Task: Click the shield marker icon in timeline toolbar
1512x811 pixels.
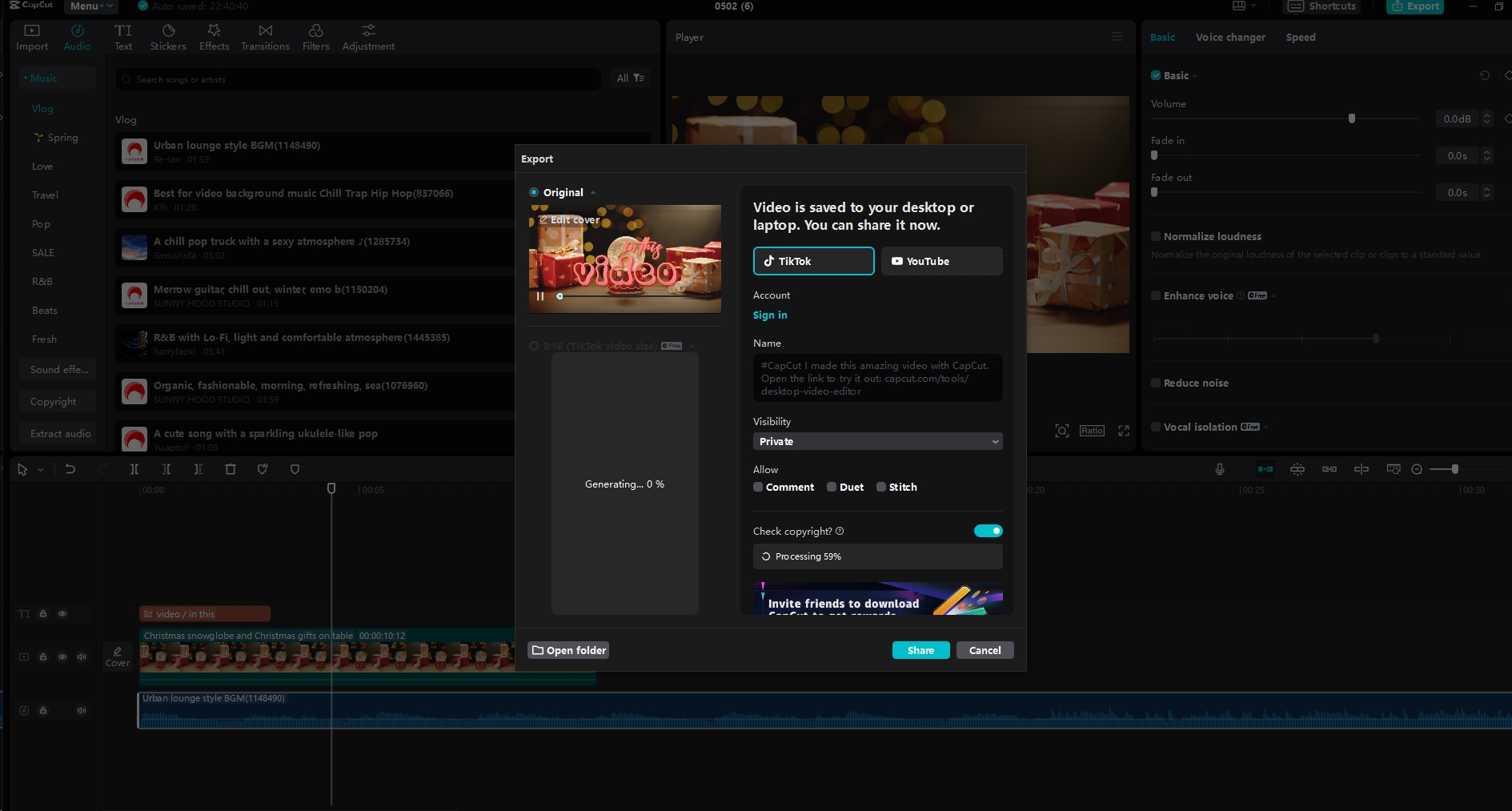Action: 295,469
